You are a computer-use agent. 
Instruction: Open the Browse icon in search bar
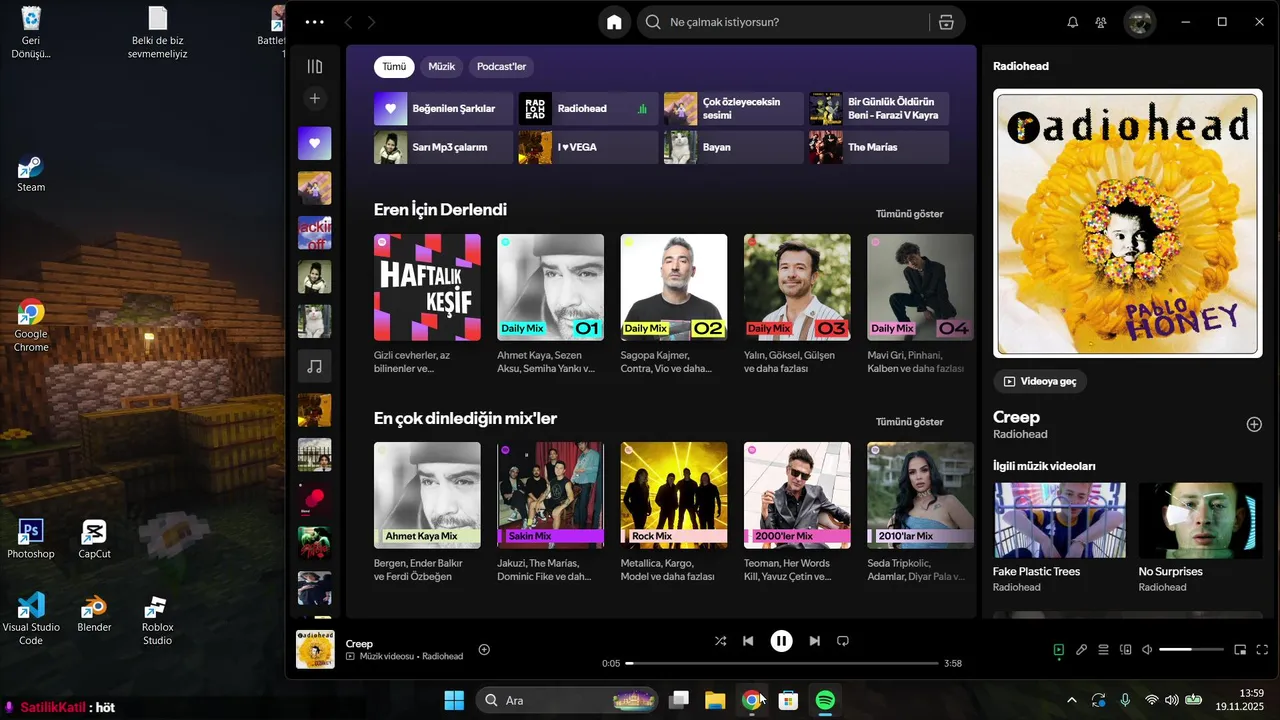pyautogui.click(x=946, y=22)
